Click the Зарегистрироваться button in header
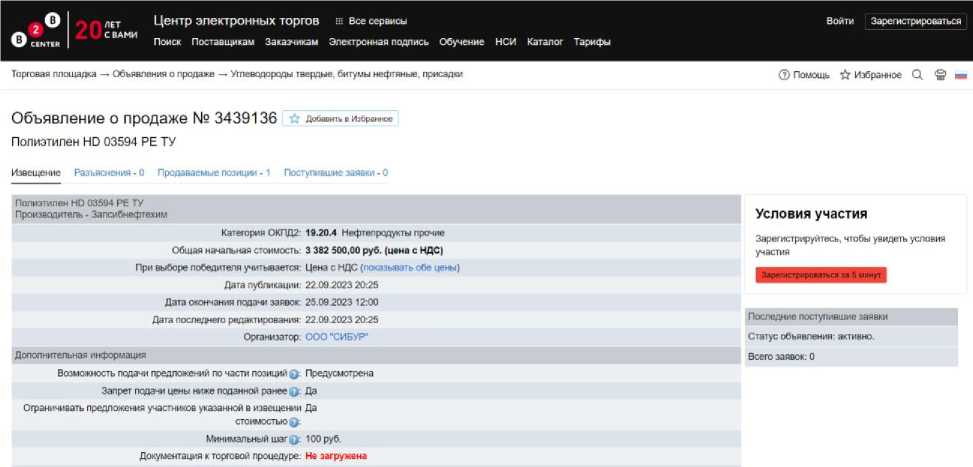This screenshot has height=467, width=973. tap(916, 21)
